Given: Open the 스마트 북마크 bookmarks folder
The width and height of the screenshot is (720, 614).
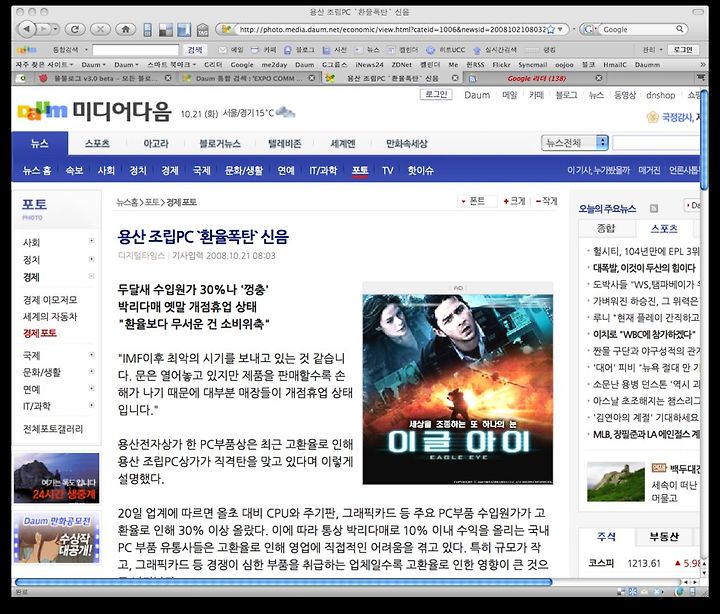Looking at the screenshot, I should (171, 65).
